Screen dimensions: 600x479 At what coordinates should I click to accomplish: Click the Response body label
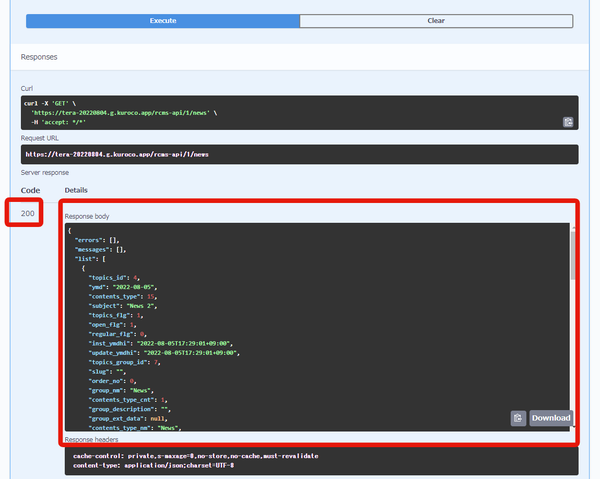pyautogui.click(x=87, y=217)
